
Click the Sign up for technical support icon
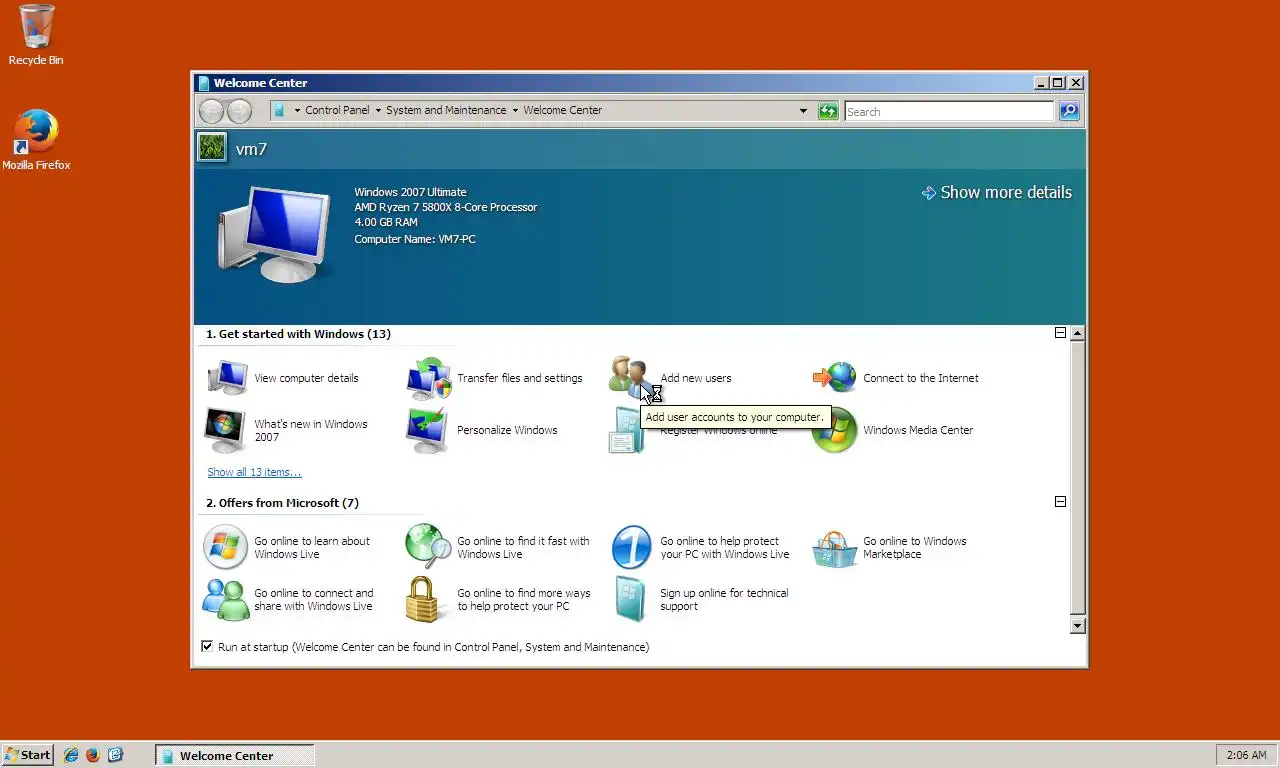point(630,599)
